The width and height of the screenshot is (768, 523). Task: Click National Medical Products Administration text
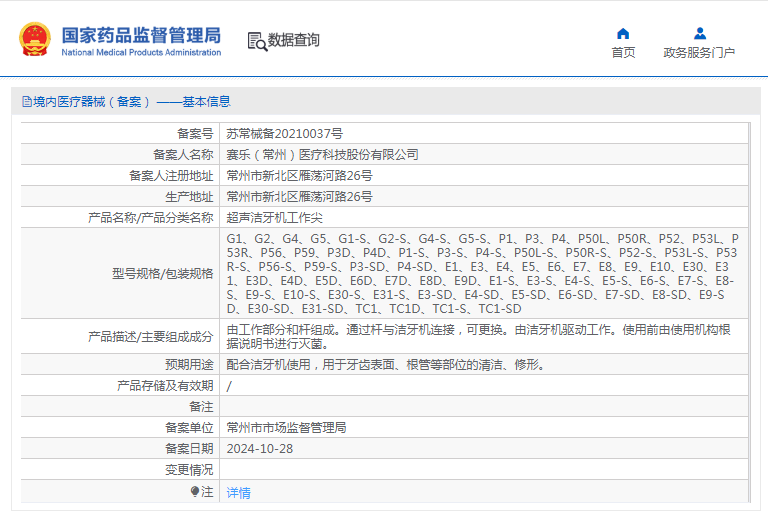(141, 52)
